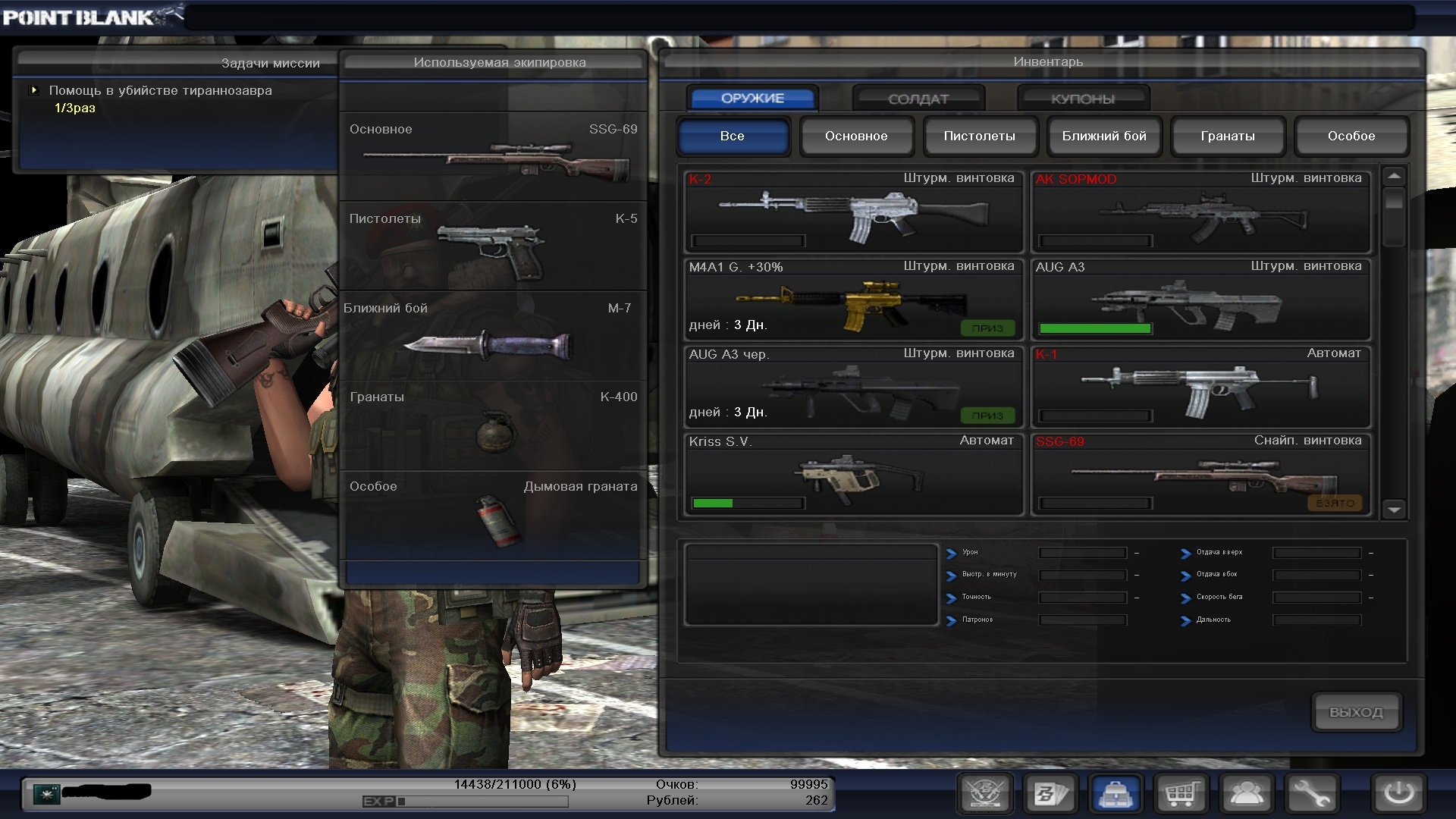Image resolution: width=1456 pixels, height=819 pixels.
Task: Click the AUG A3 green durability bar
Action: click(1095, 328)
